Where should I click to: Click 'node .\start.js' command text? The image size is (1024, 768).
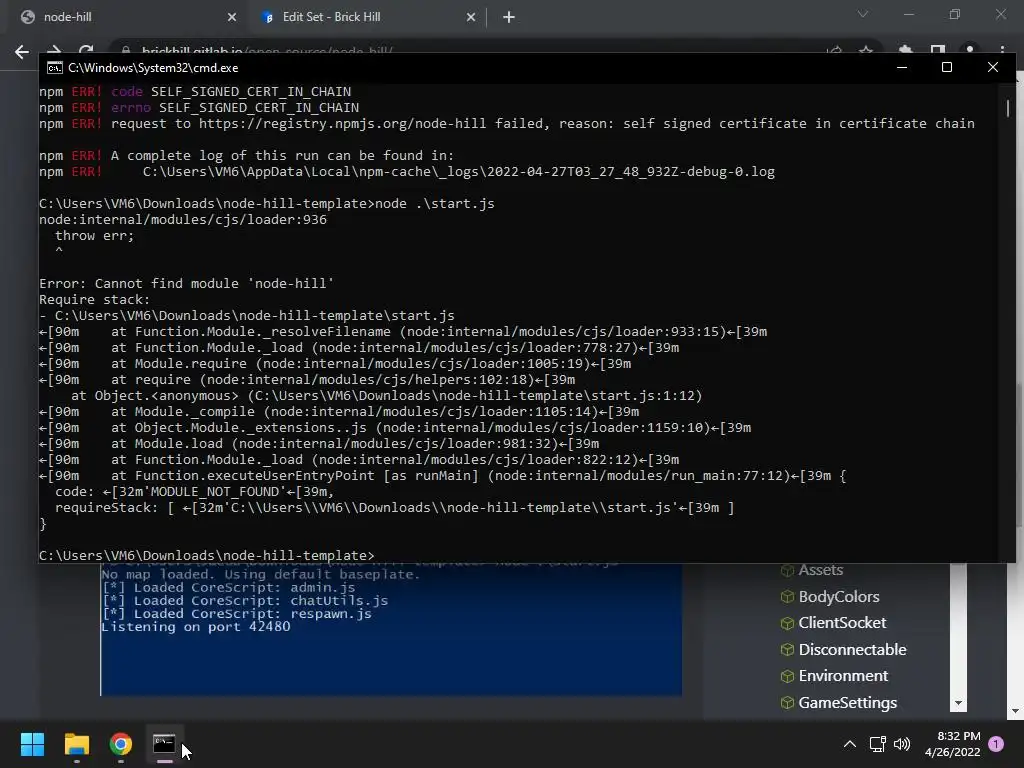435,204
